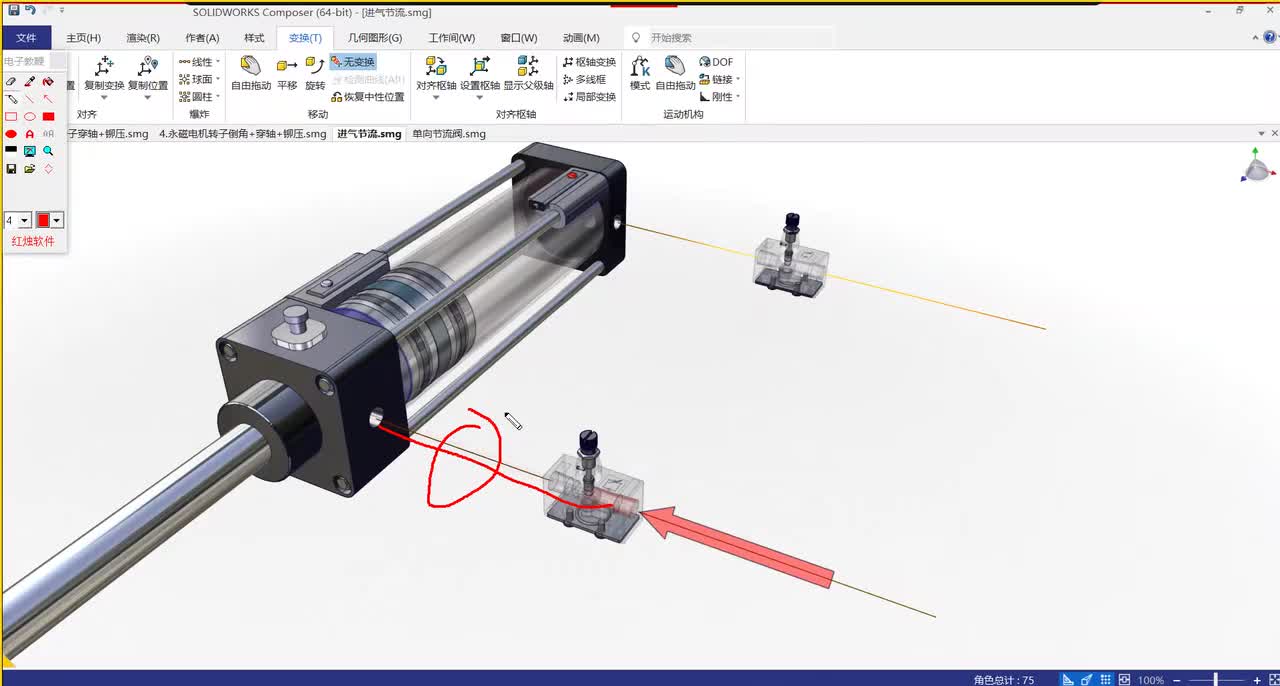Switch to document tab 单向节流阀.smg
The height and width of the screenshot is (686, 1280).
point(449,133)
